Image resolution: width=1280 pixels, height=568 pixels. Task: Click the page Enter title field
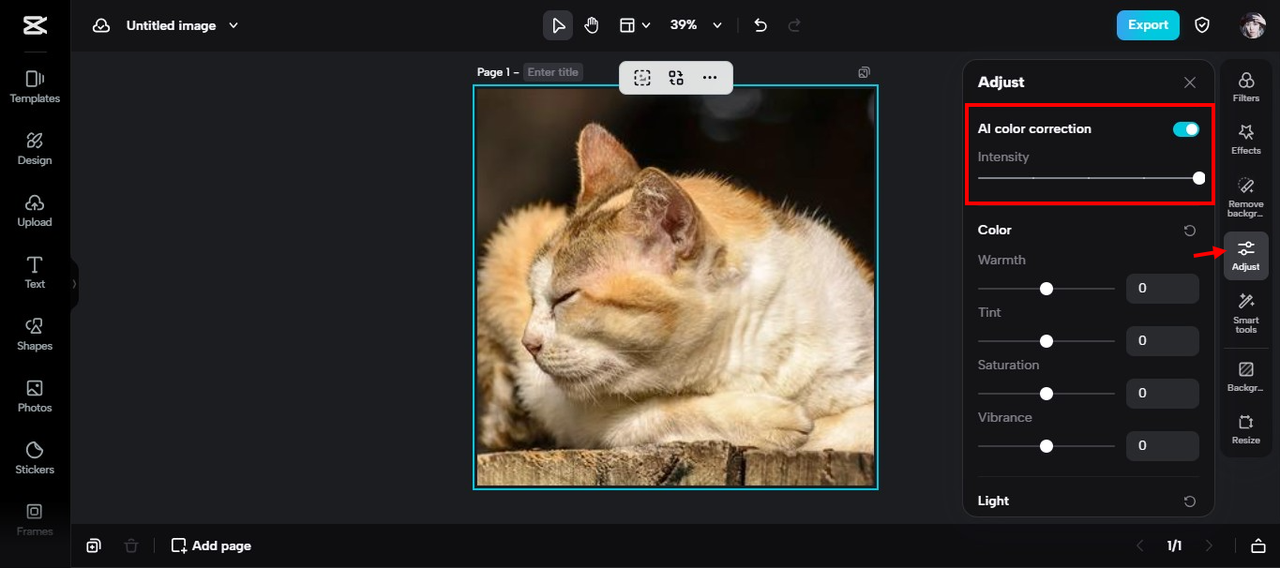tap(553, 72)
